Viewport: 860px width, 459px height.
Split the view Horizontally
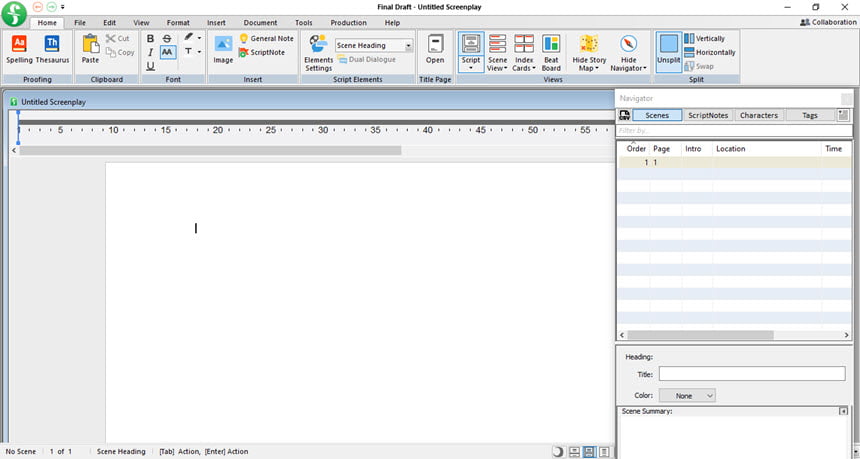pos(710,53)
